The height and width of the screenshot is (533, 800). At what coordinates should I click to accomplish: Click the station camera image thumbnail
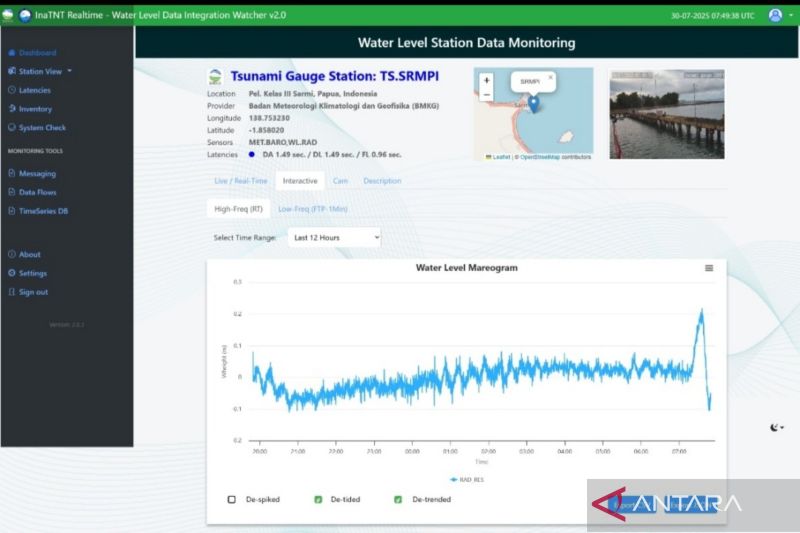pos(666,114)
